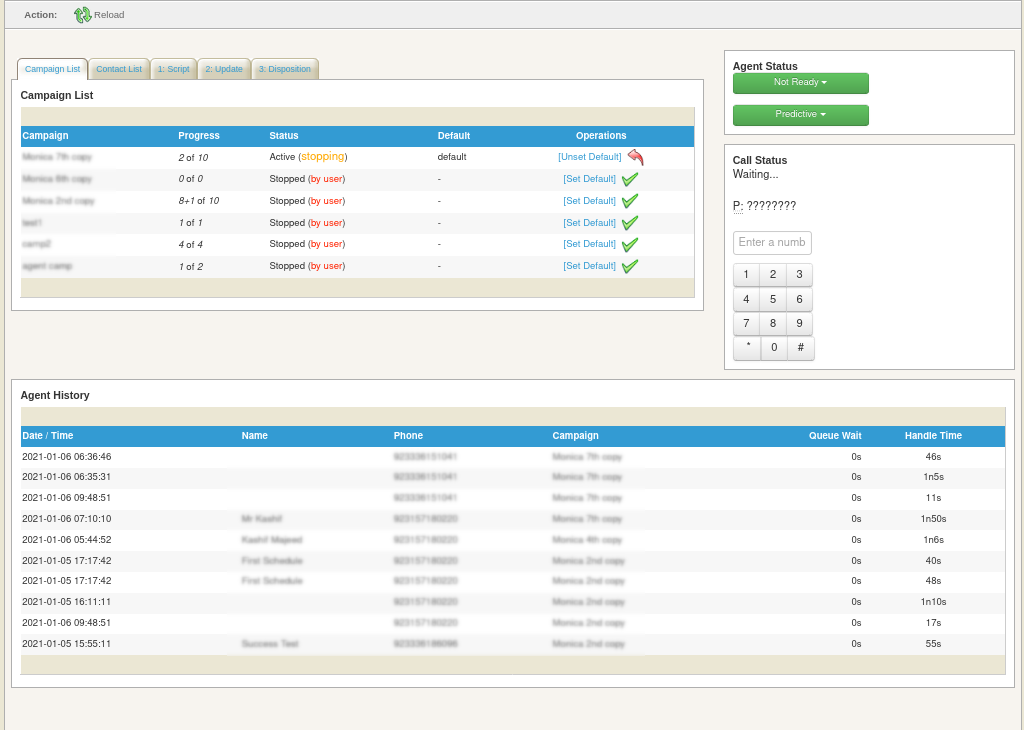
Task: Set Default for the 8+1 of 10 campaign
Action: click(x=590, y=201)
